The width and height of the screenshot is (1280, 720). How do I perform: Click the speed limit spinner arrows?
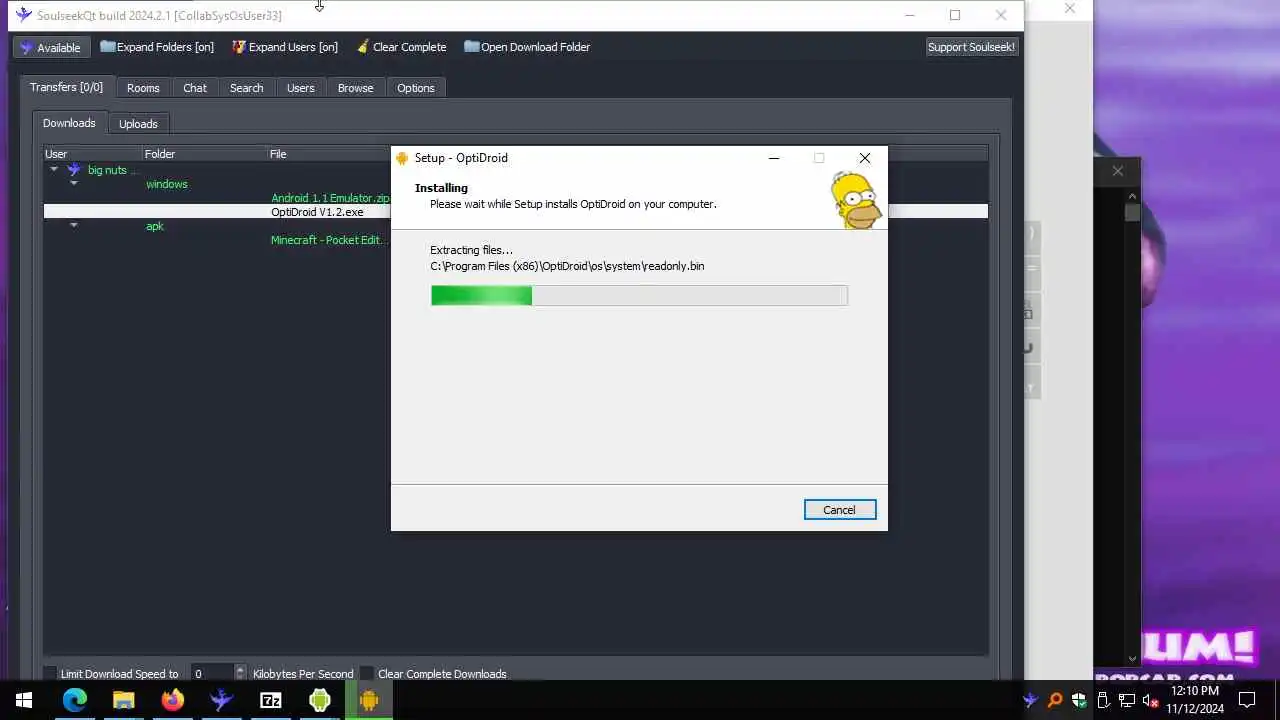click(239, 674)
